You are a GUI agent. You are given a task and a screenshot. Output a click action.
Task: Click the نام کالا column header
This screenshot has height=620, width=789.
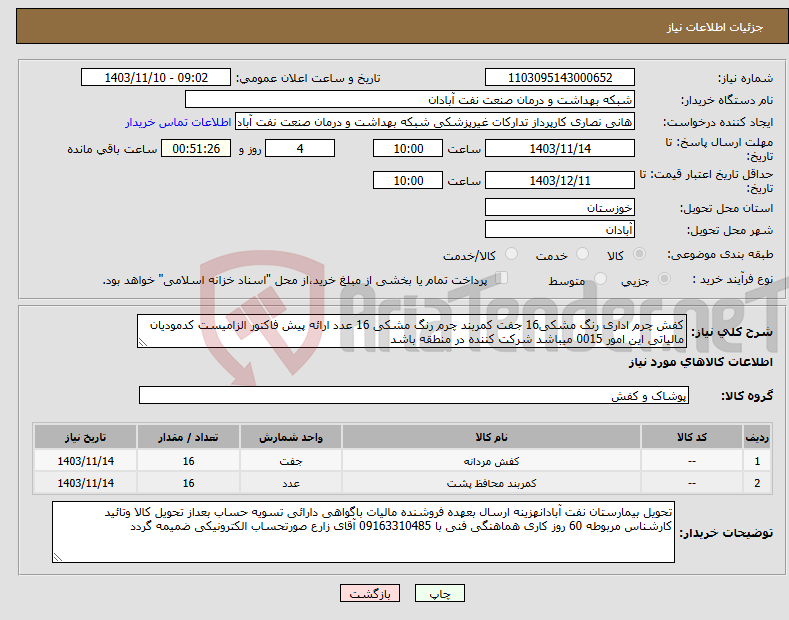point(491,437)
